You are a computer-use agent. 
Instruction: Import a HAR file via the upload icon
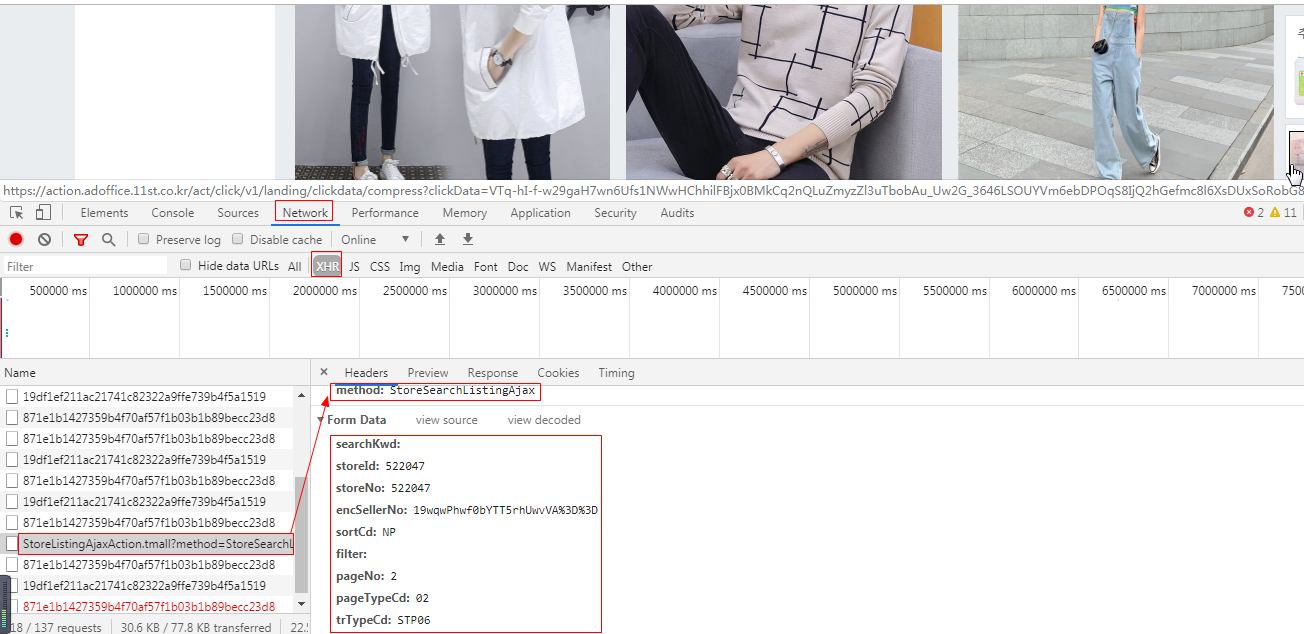pos(440,239)
